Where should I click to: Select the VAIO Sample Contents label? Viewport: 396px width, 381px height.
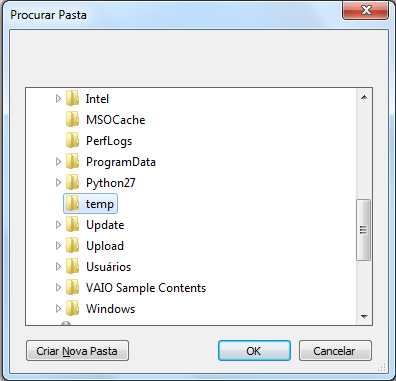[146, 288]
